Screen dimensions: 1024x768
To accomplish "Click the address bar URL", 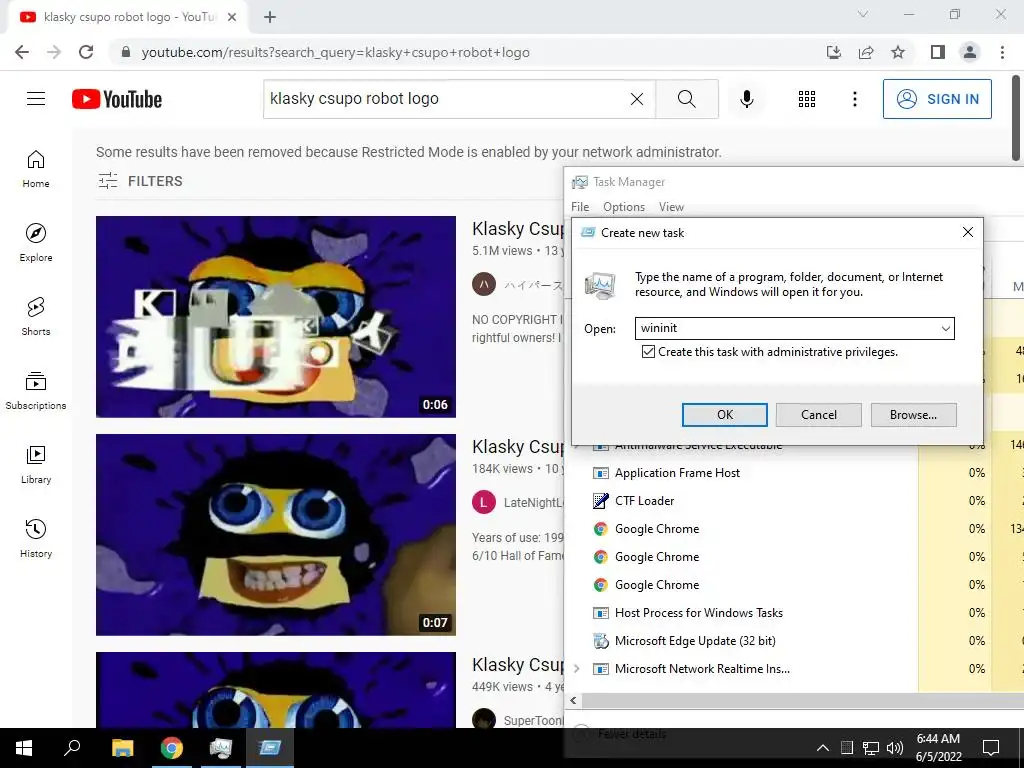I will click(x=336, y=52).
